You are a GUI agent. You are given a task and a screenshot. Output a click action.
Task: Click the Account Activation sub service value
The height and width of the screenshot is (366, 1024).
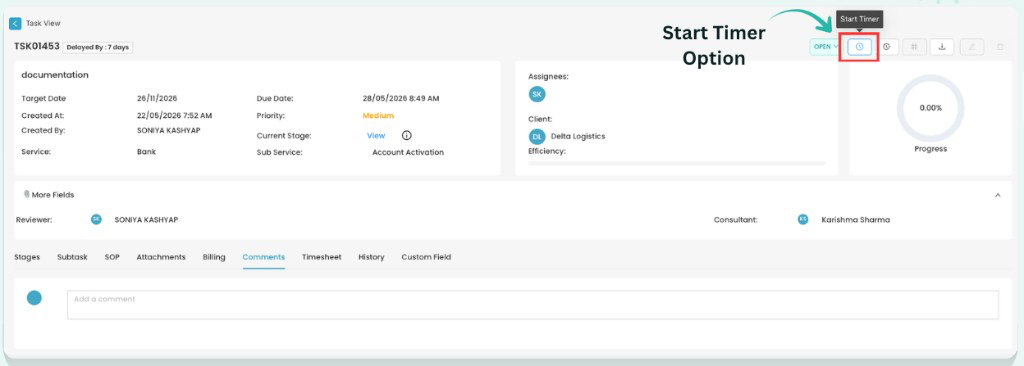click(x=408, y=152)
